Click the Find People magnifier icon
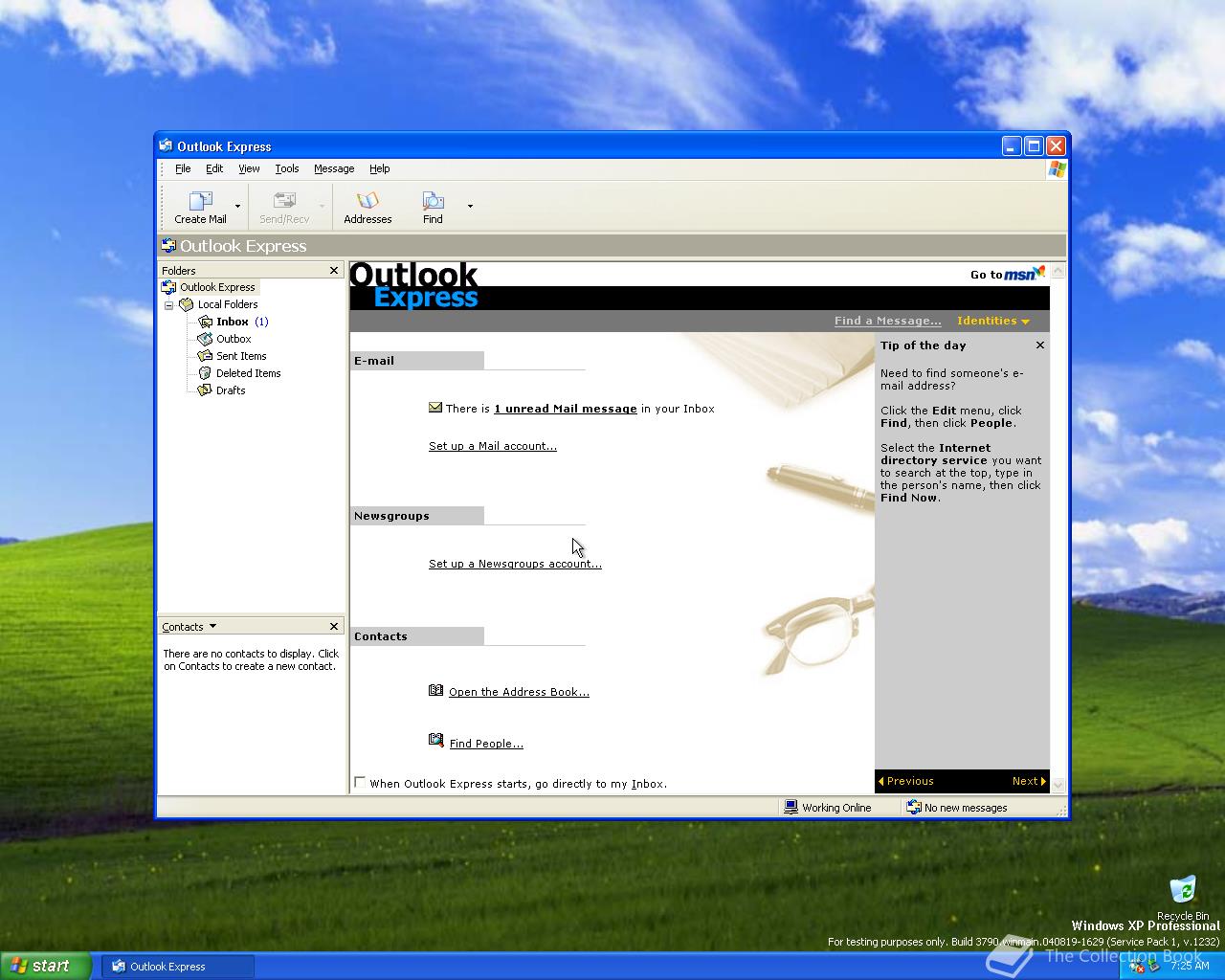Viewport: 1225px width, 980px height. (436, 741)
